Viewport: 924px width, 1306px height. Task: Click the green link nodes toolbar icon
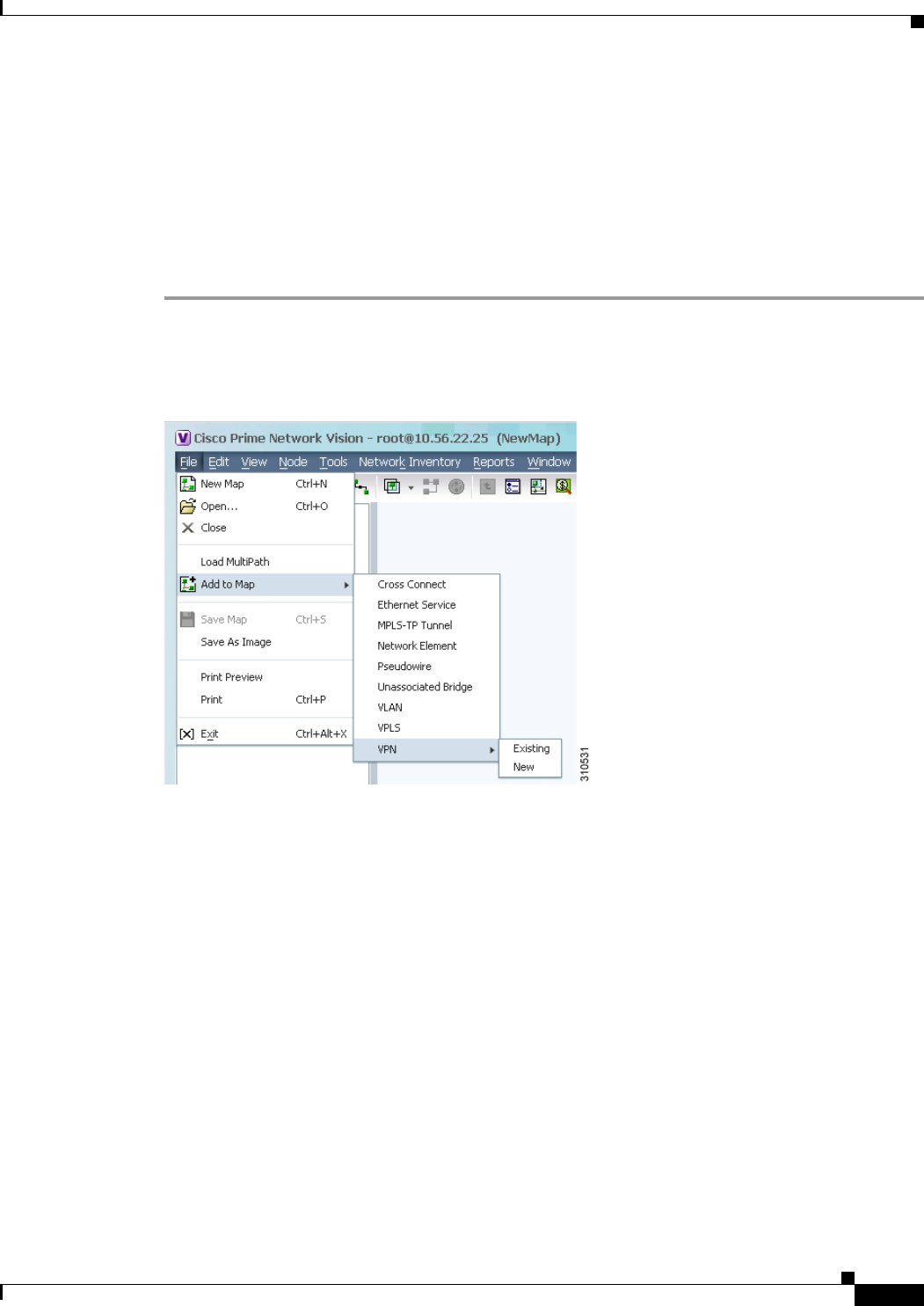[361, 486]
